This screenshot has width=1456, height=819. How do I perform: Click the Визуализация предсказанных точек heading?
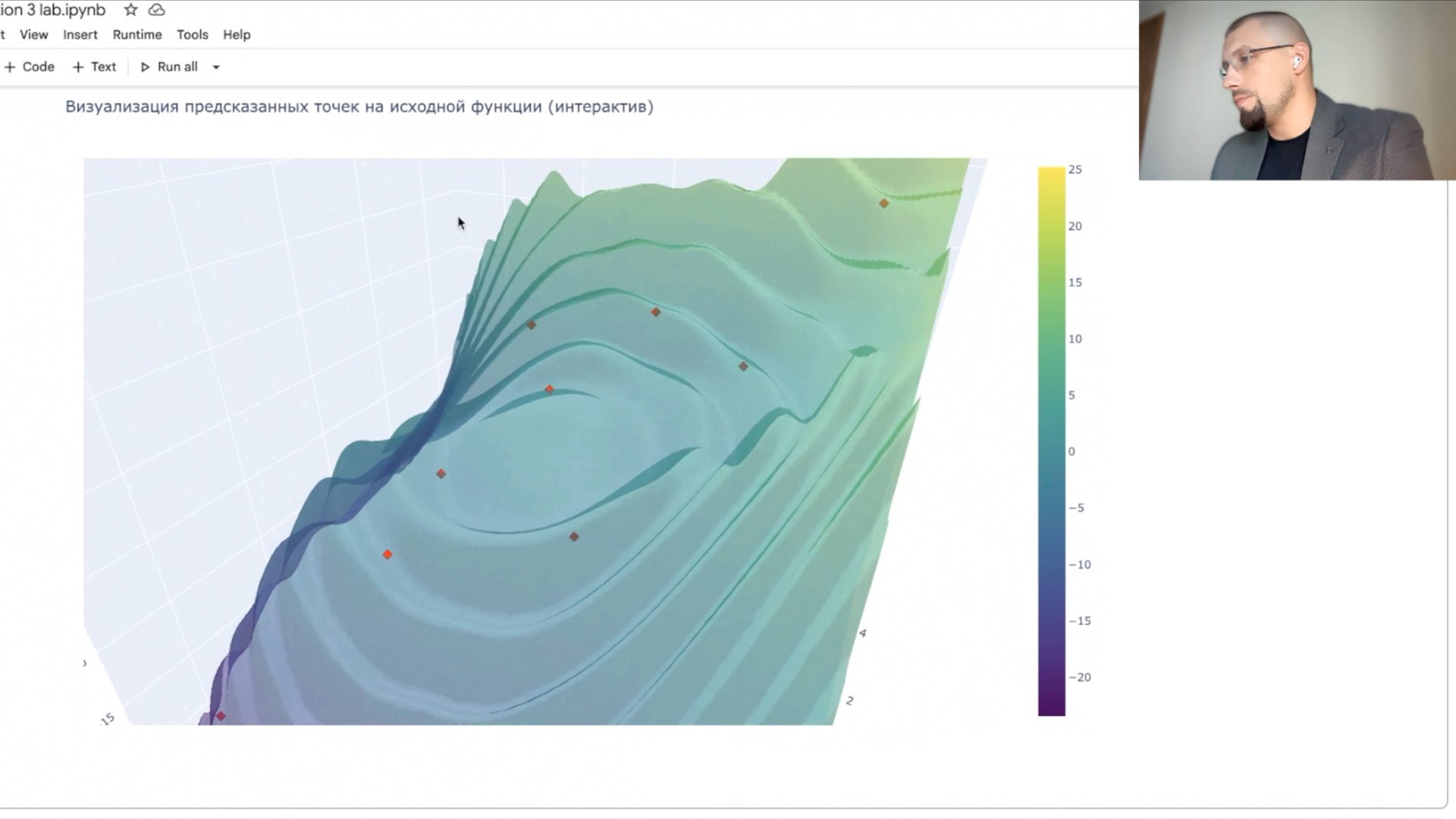pyautogui.click(x=359, y=106)
